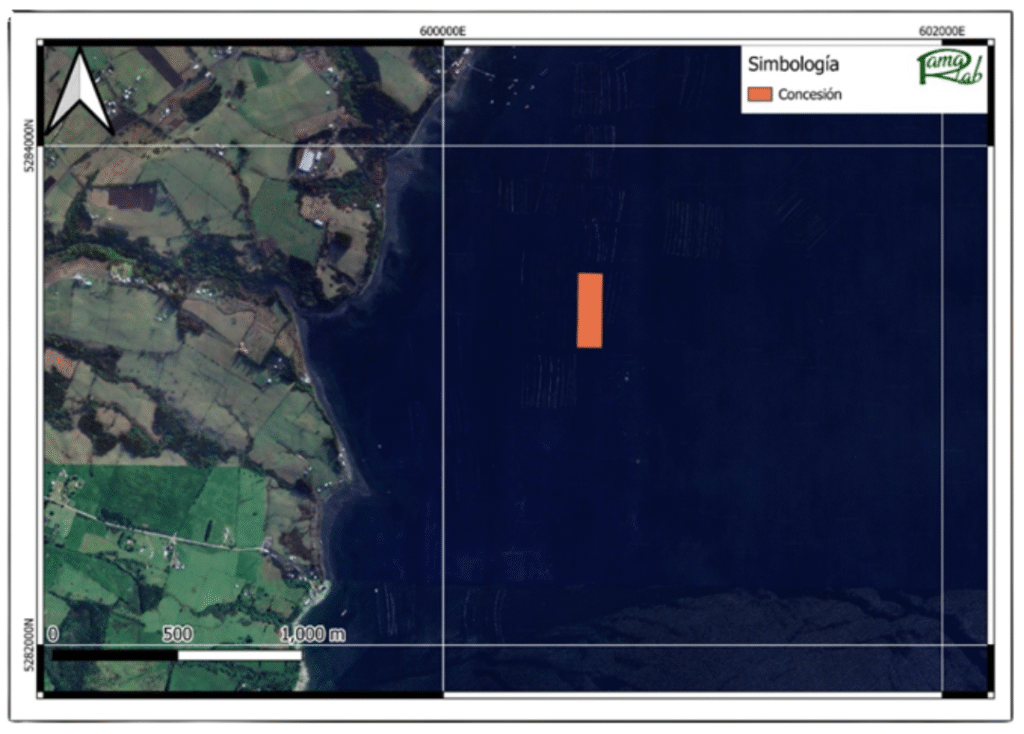The image size is (1024, 734).
Task: Click the 602000E and 5282000N grid intersection
Action: 942,644
